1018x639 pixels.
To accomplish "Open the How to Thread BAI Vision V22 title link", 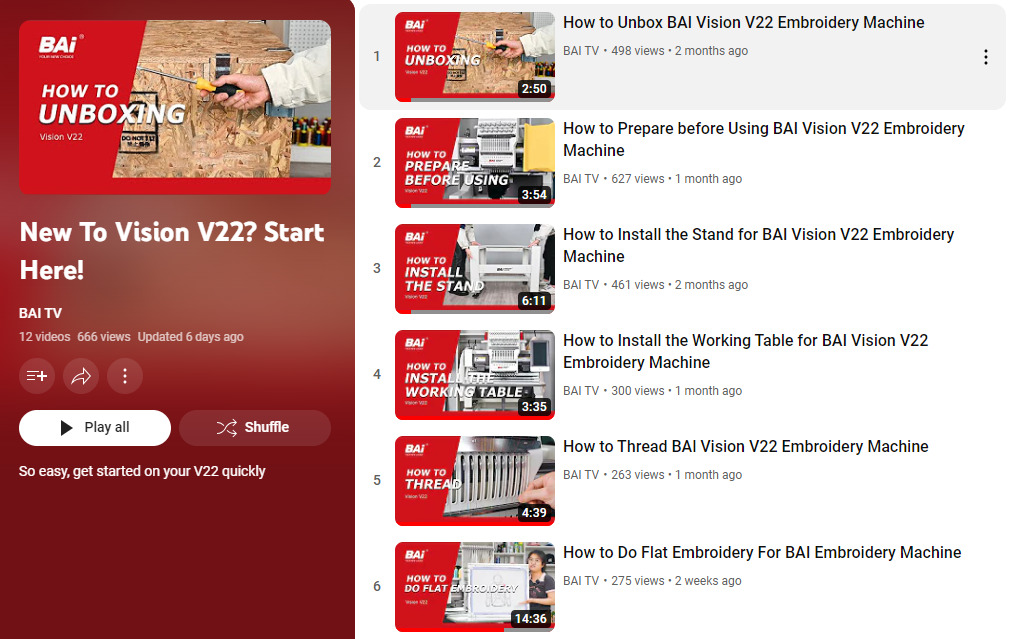I will [745, 446].
